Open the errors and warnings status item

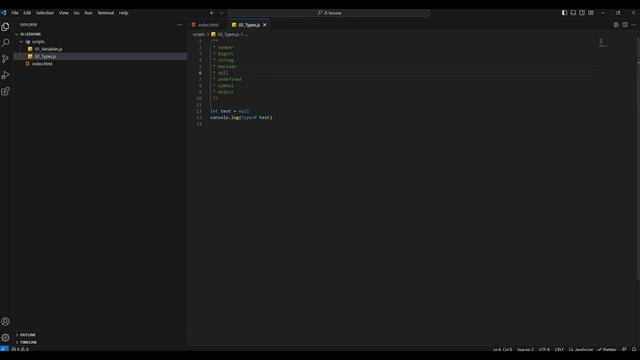pos(20,349)
